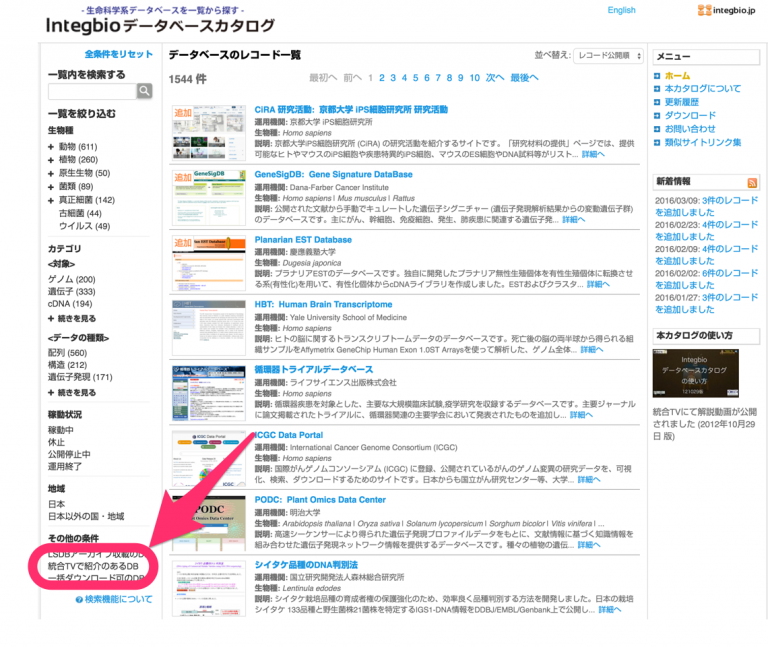Jump to the last page with 最後へ
Image resolution: width=768 pixels, height=647 pixels.
click(x=524, y=78)
